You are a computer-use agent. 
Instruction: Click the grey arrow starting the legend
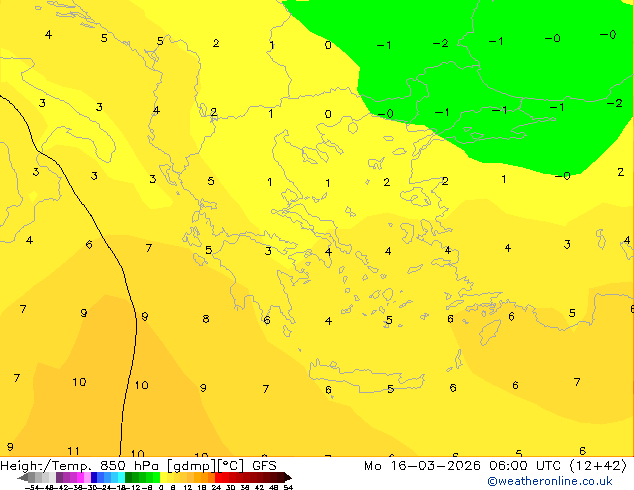pyautogui.click(x=23, y=478)
